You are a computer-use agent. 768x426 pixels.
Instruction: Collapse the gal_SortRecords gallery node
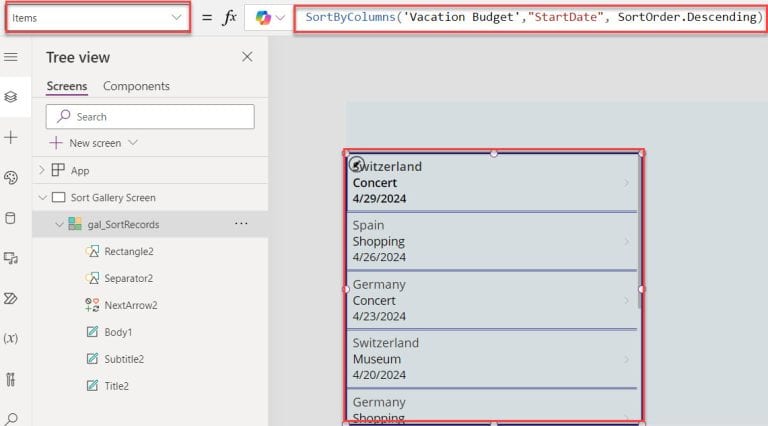(59, 224)
